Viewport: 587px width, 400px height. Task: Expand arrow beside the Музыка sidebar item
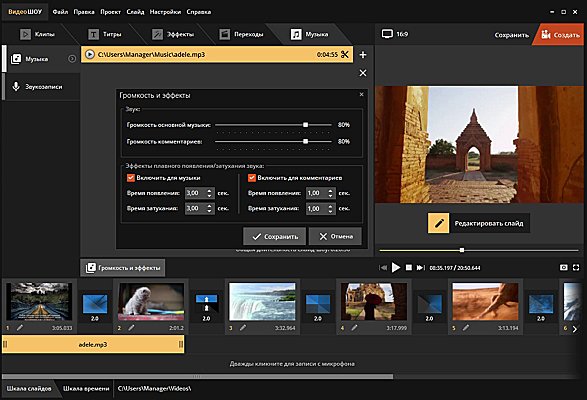coord(72,59)
